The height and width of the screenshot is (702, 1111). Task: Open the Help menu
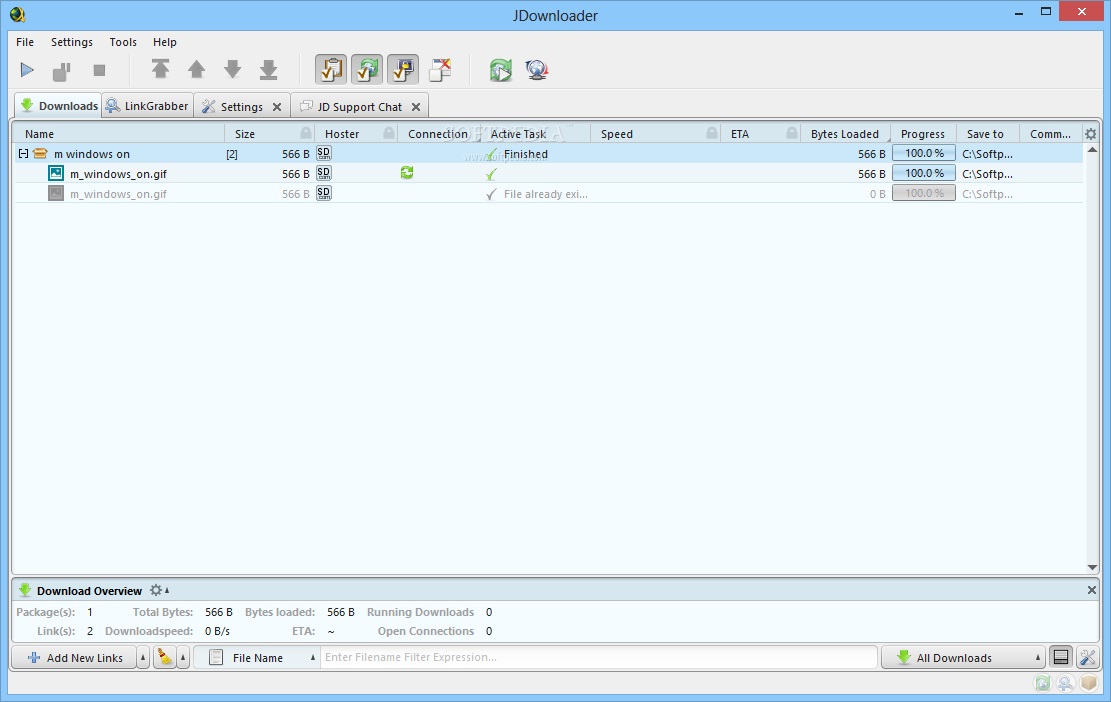point(164,42)
